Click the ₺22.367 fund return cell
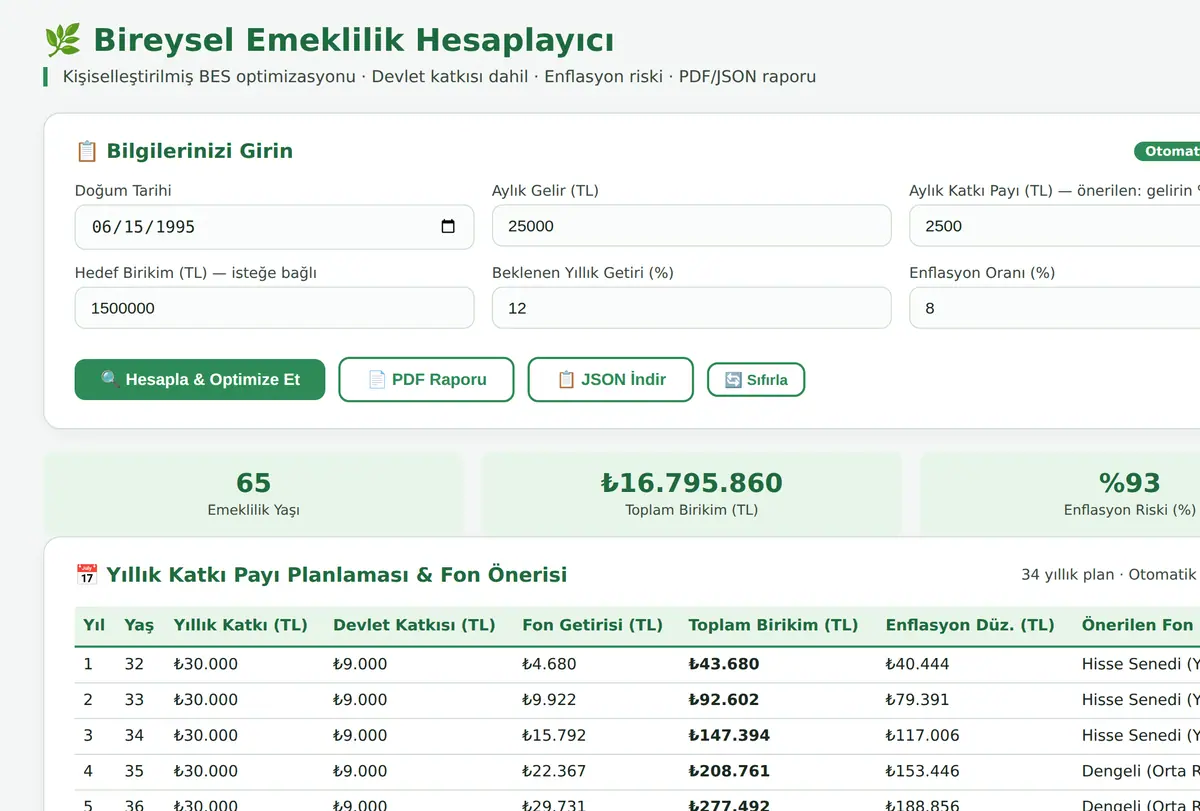 pos(554,772)
